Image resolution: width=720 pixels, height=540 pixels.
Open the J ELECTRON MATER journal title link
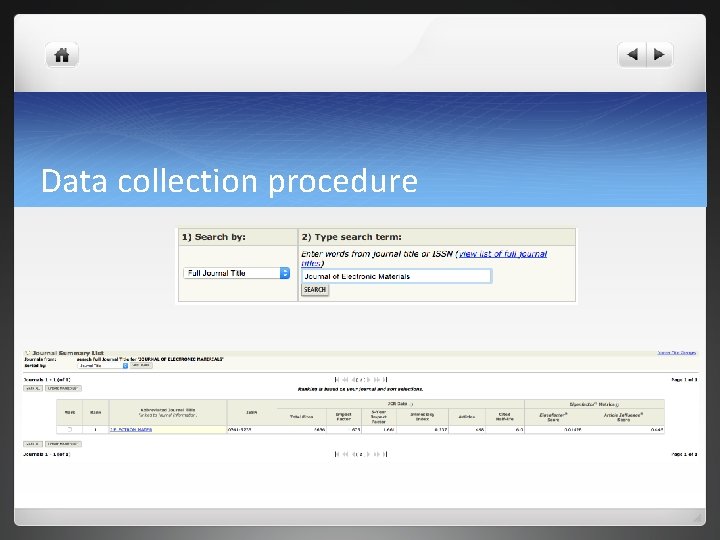pos(131,429)
